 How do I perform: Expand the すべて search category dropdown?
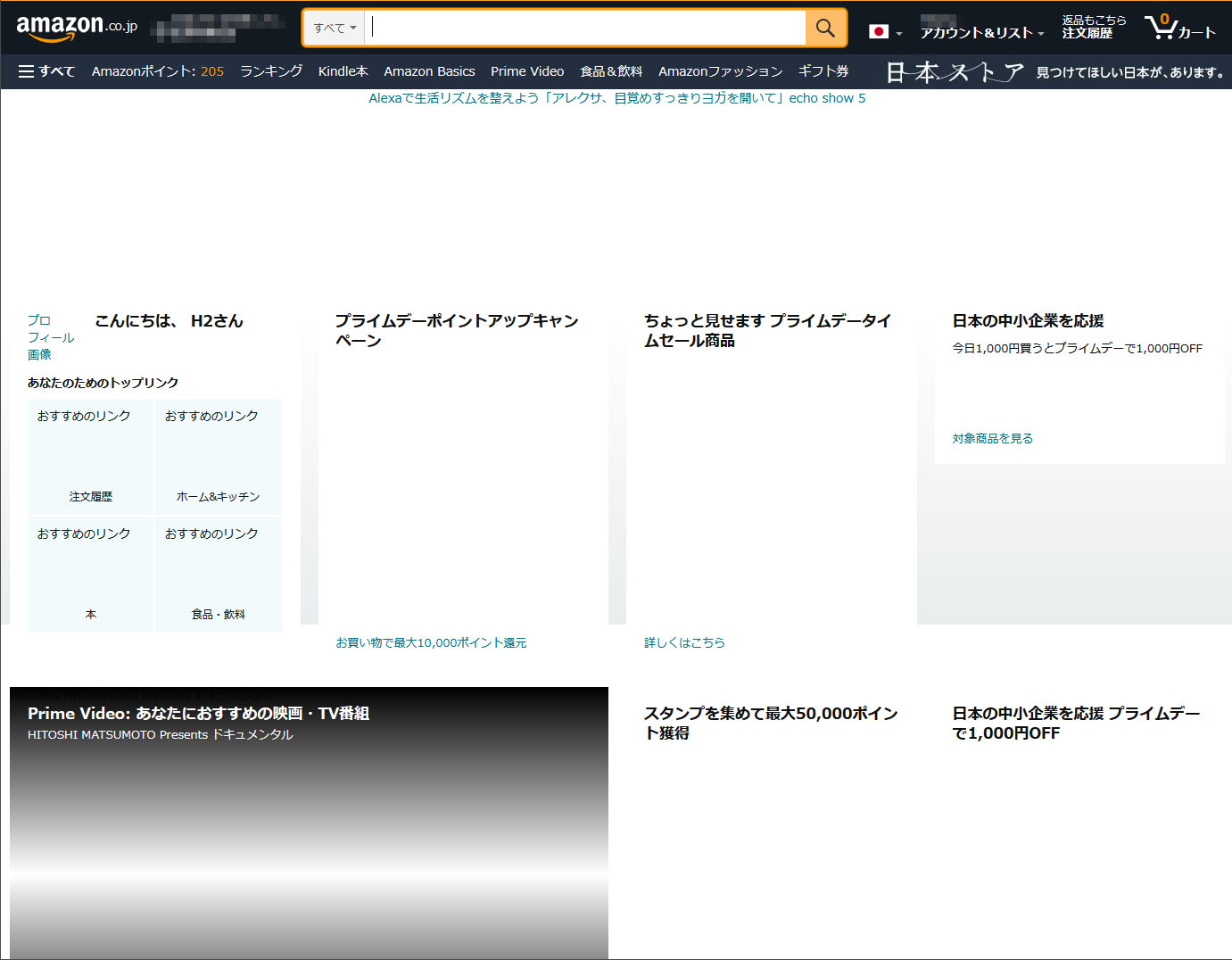point(335,28)
